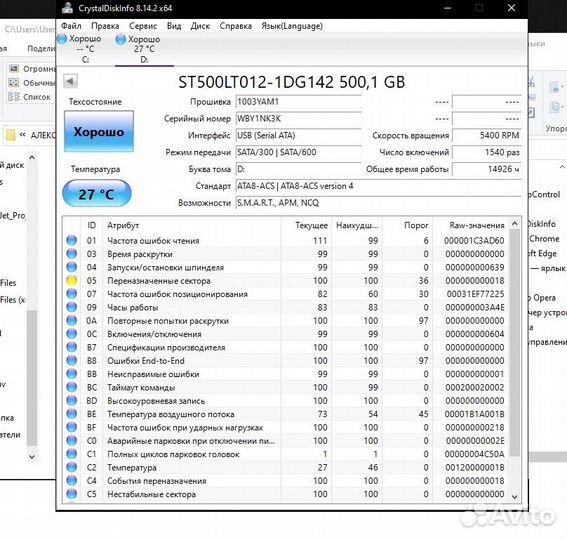Click status icon for Температура воздушного потока
567x540 pixels.
coord(72,414)
